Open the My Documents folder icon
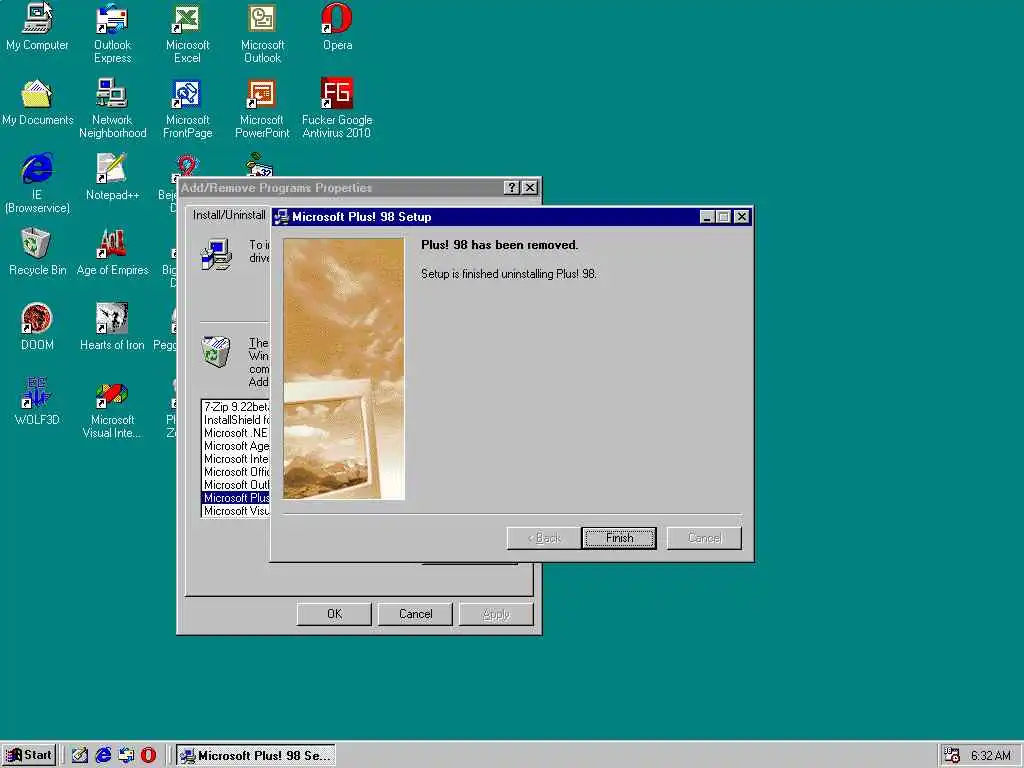The width and height of the screenshot is (1024, 768). 37,102
